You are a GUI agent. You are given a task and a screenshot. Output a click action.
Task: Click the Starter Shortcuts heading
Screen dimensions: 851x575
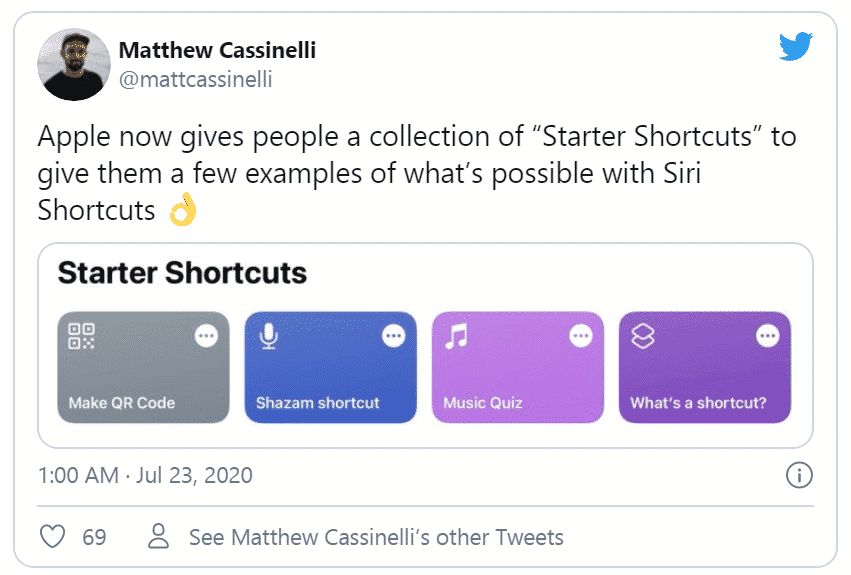tap(182, 273)
